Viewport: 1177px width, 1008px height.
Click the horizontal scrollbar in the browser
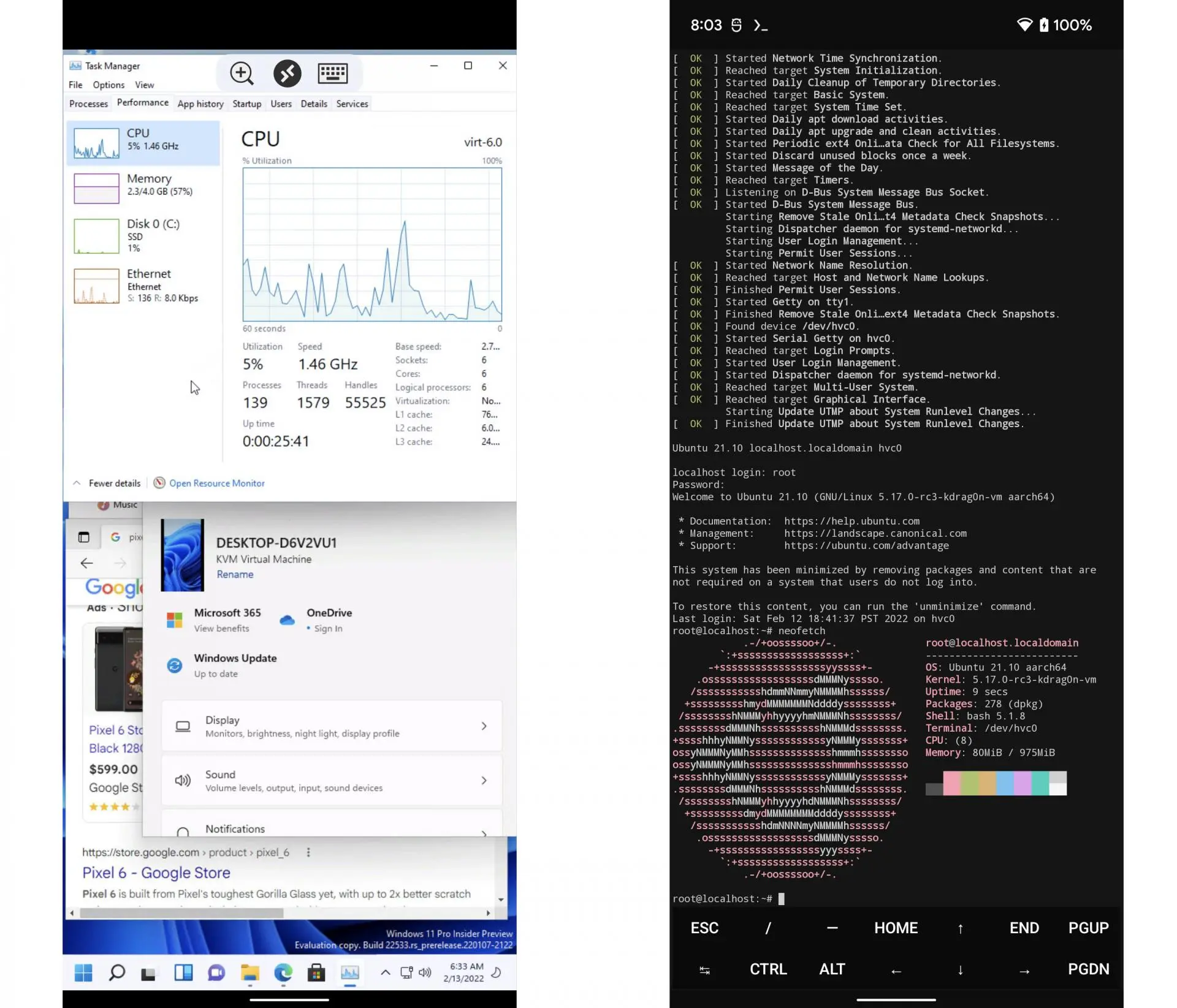(x=181, y=913)
